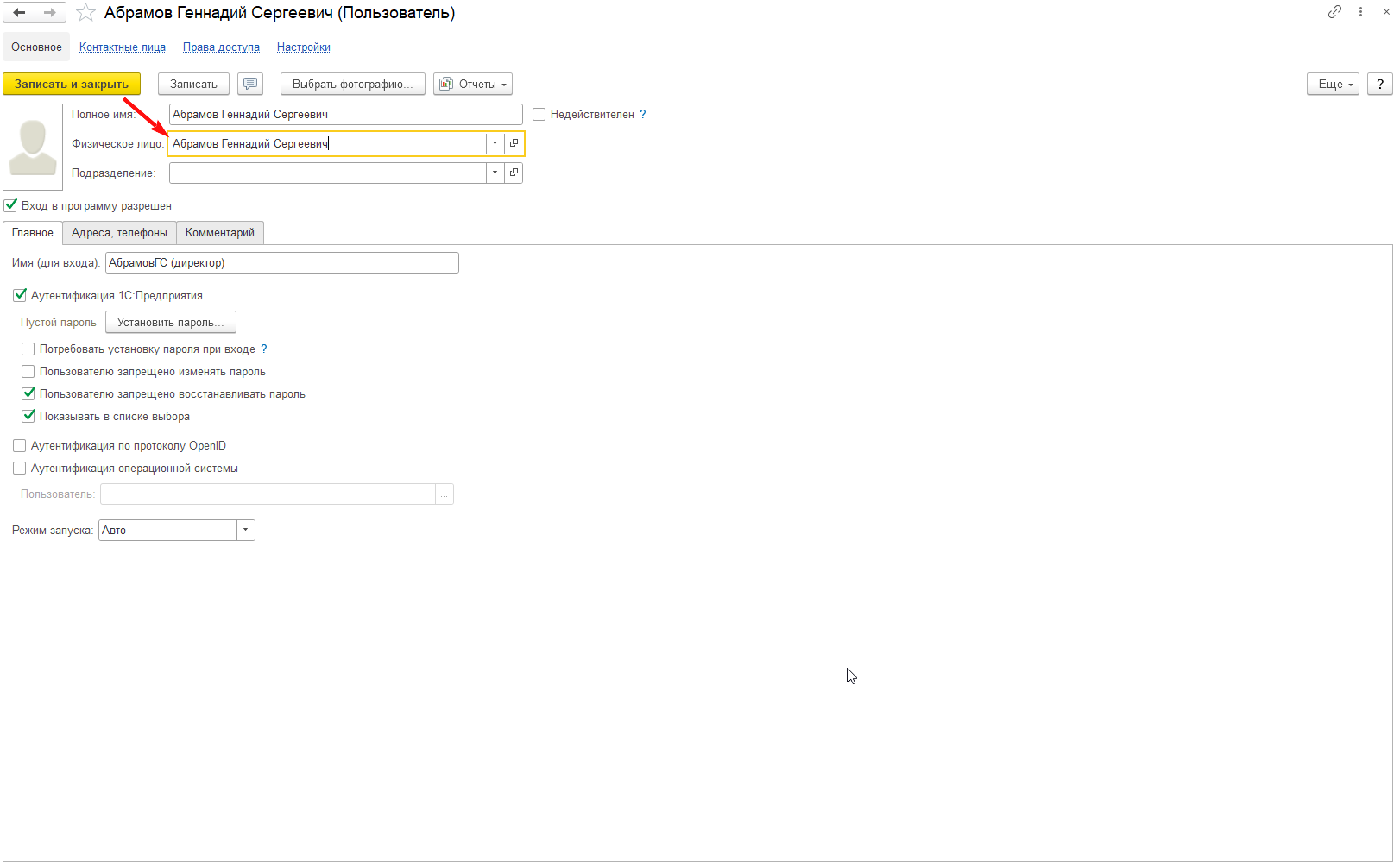
Task: Select the Главное tab
Action: (33, 232)
